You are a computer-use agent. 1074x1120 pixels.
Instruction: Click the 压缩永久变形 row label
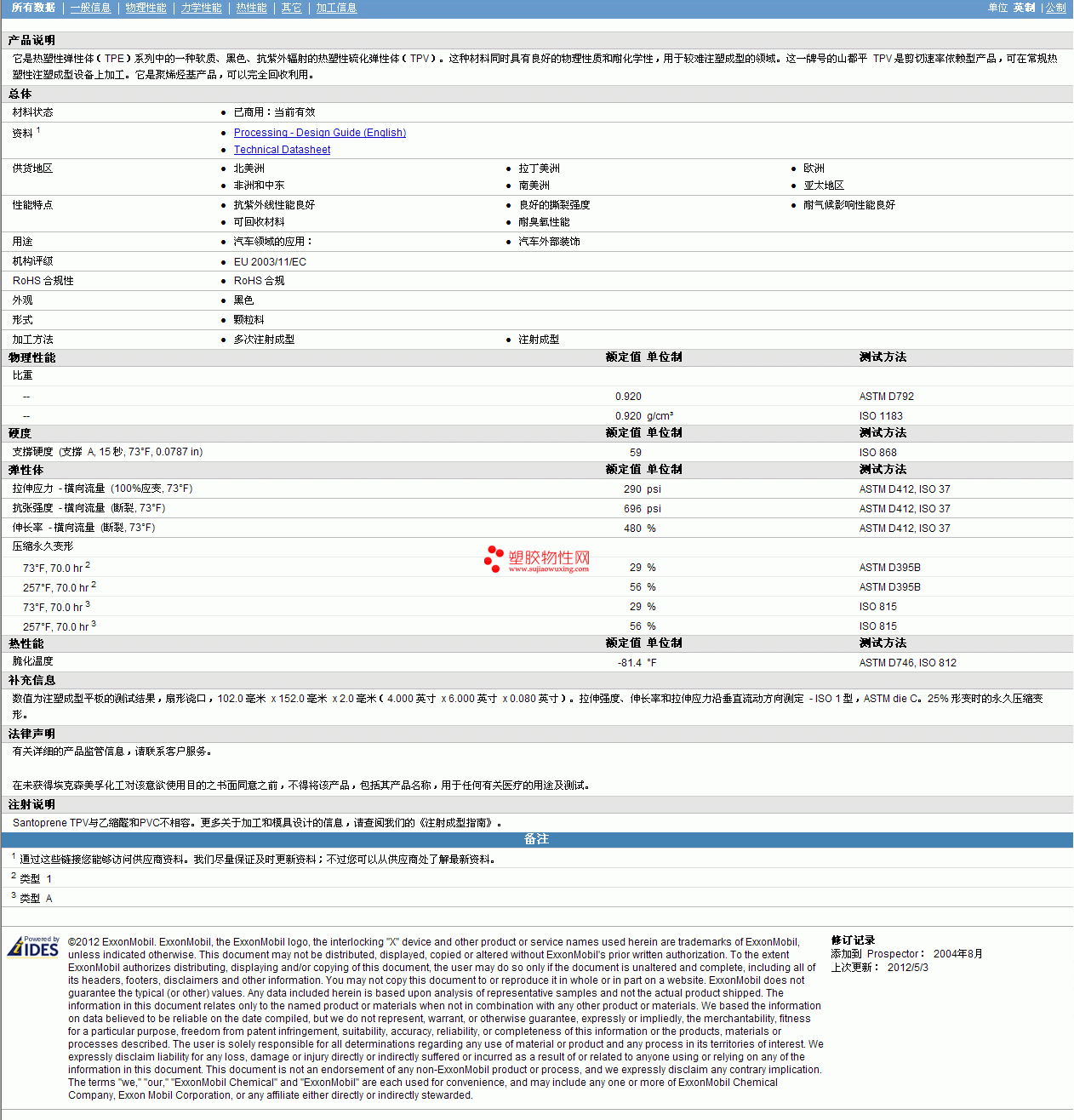coord(43,546)
